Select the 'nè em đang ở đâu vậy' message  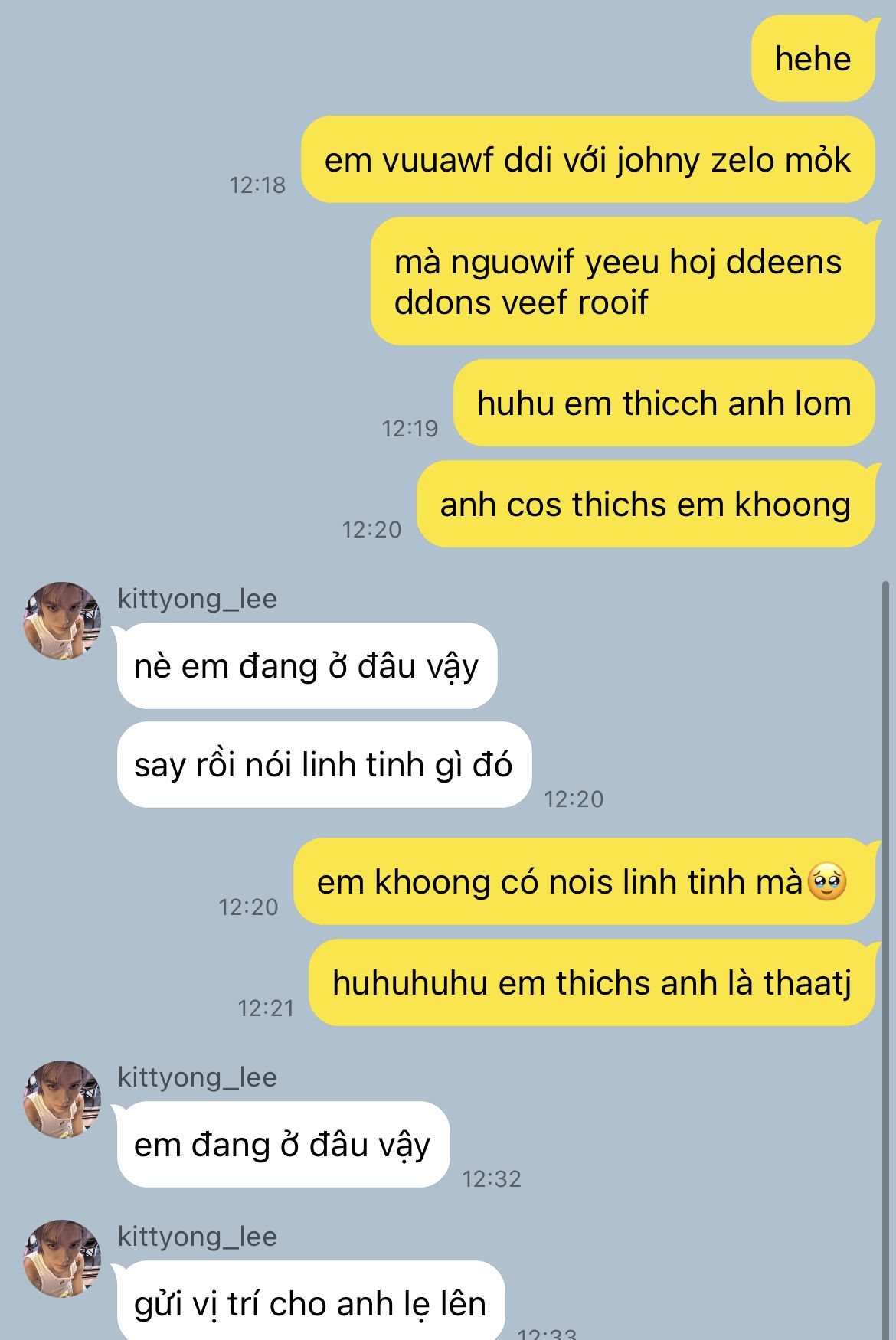click(306, 666)
